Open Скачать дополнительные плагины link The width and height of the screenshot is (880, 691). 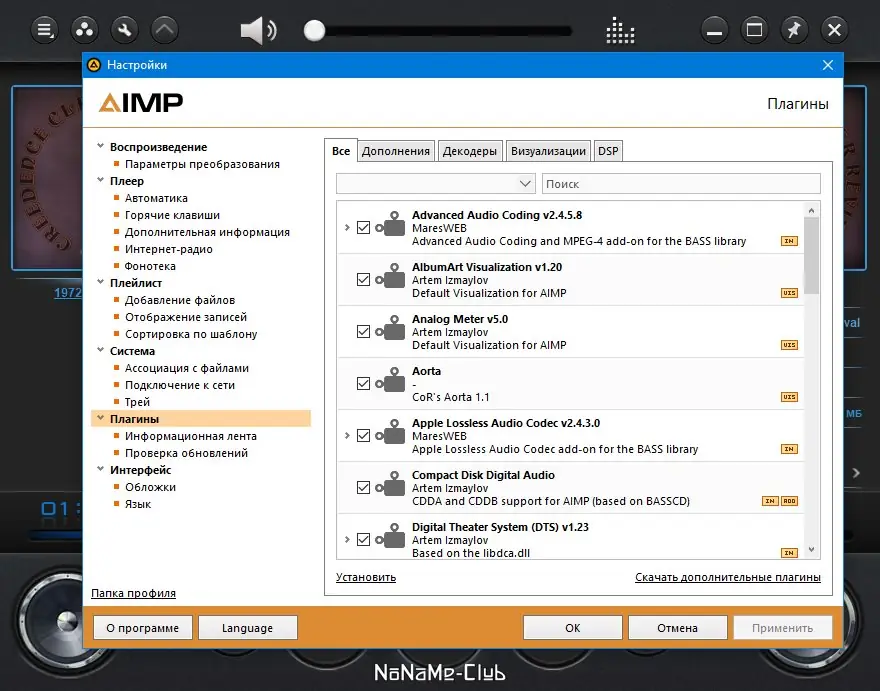tap(728, 577)
